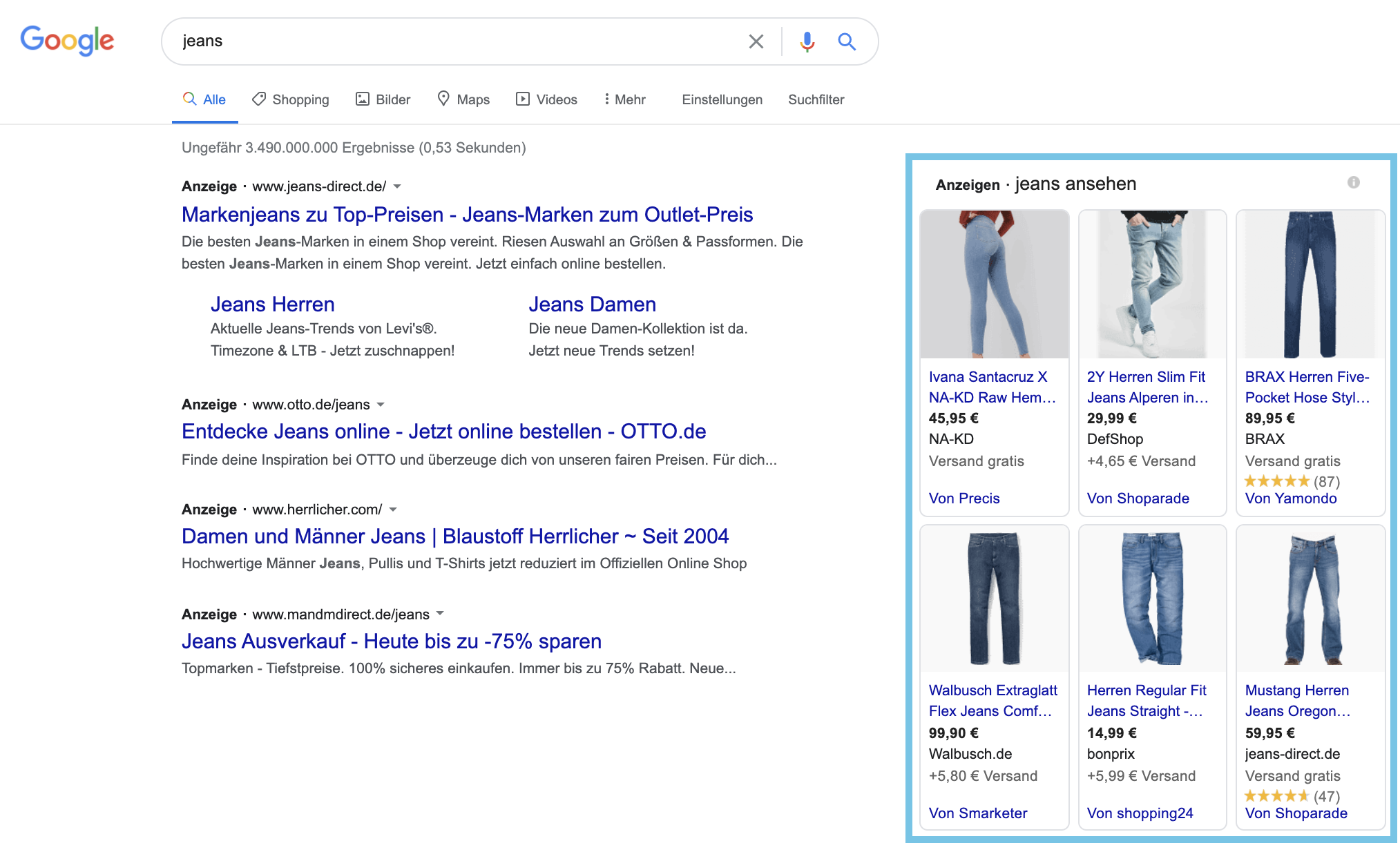Click the ad info icon beside jeans ansehen
The width and height of the screenshot is (1400, 861).
(1353, 182)
